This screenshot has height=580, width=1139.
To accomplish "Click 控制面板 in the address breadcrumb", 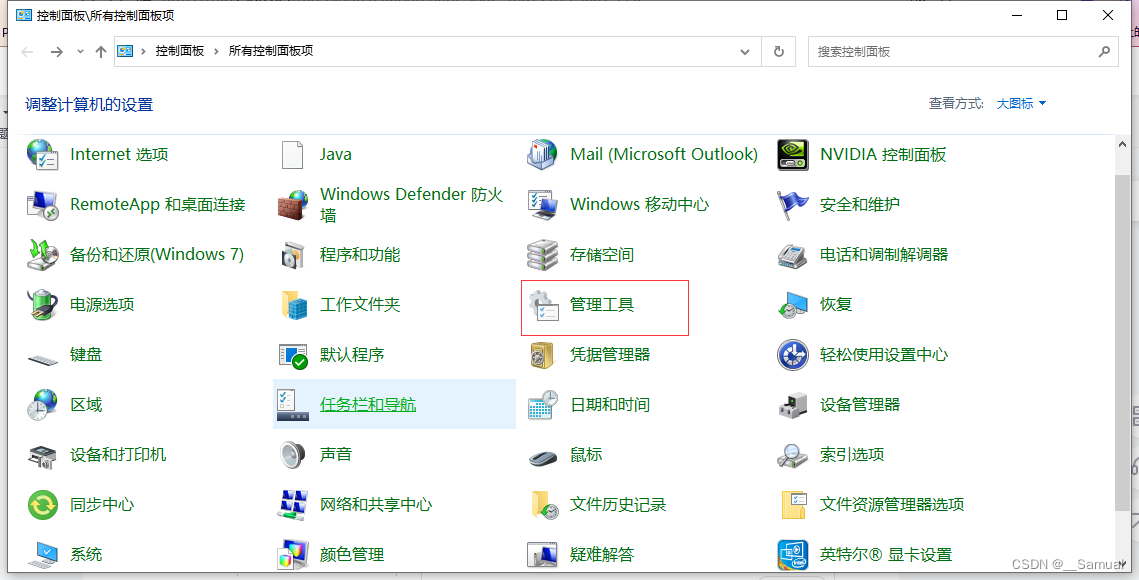I will [179, 52].
